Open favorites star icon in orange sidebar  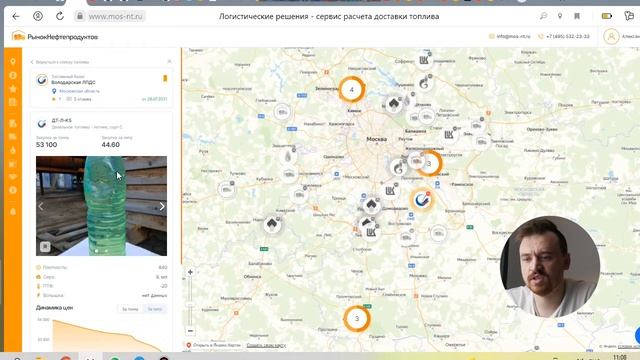[x=13, y=89]
